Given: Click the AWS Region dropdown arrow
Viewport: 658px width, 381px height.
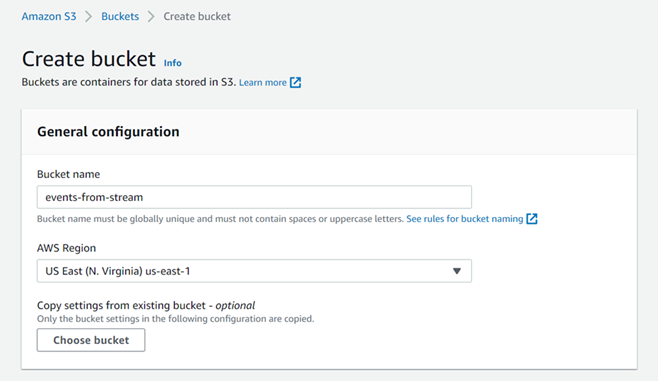Looking at the screenshot, I should pos(457,271).
